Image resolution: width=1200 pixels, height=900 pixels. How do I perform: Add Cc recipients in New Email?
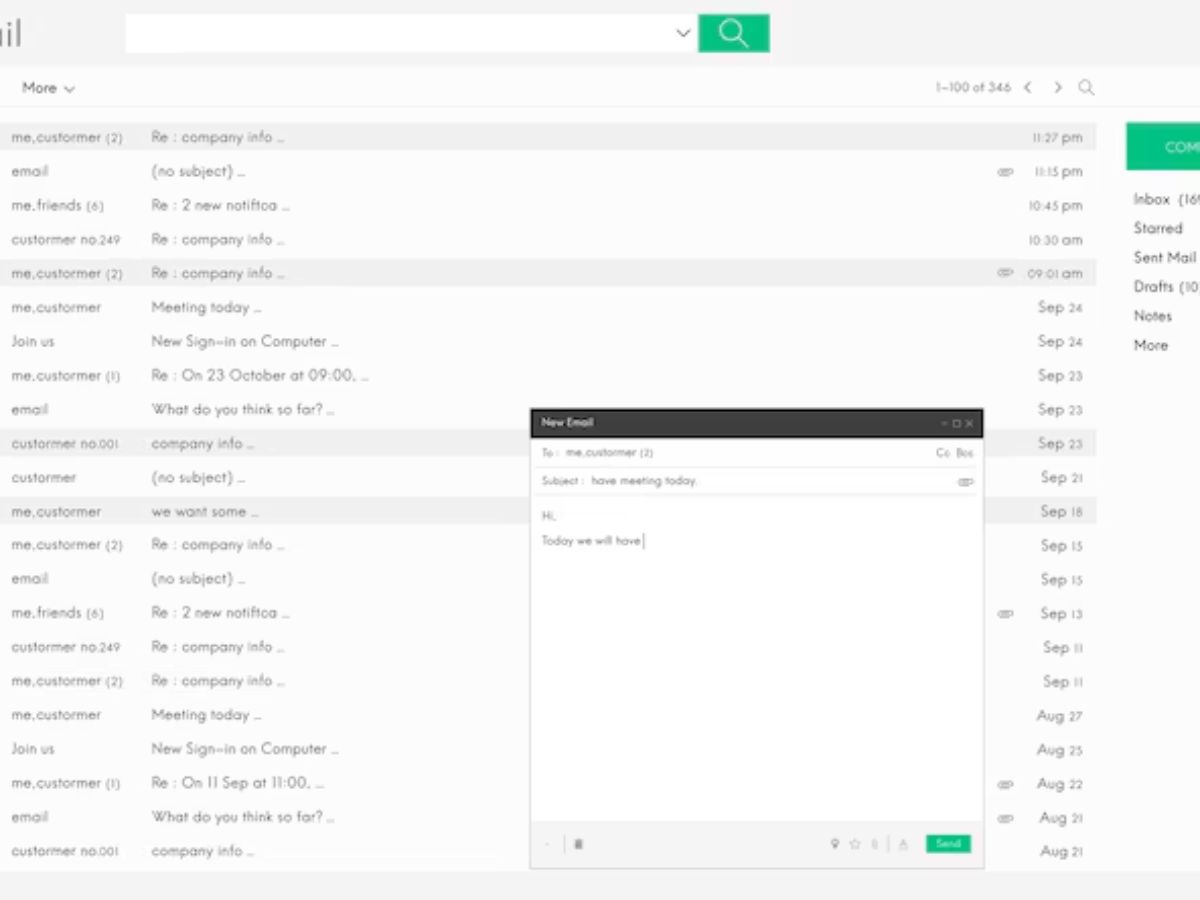pyautogui.click(x=942, y=453)
